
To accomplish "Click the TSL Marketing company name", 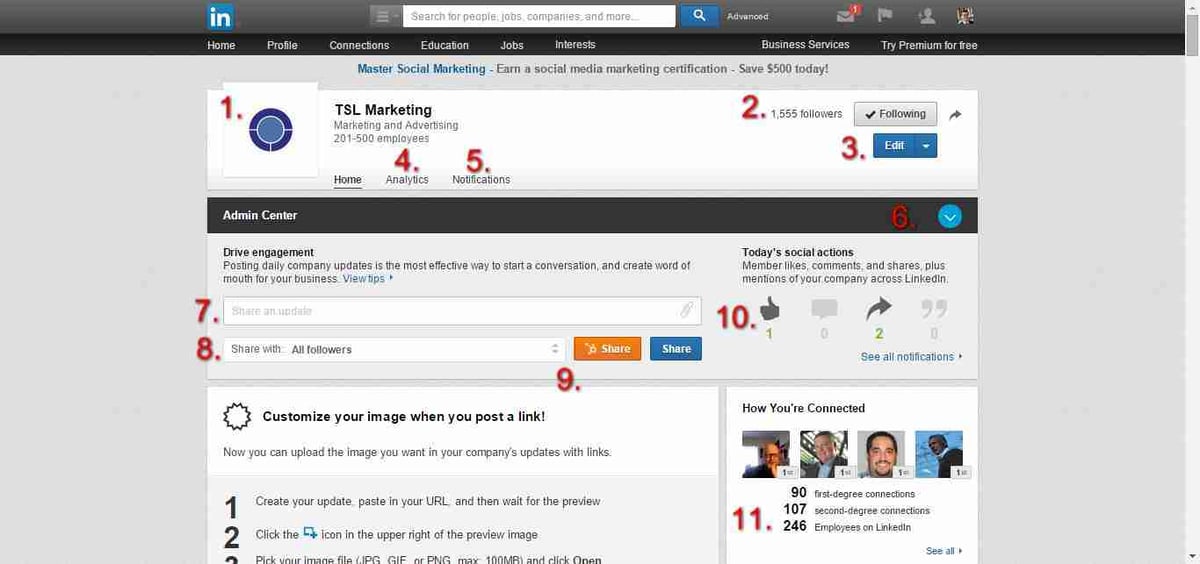I will click(x=383, y=110).
